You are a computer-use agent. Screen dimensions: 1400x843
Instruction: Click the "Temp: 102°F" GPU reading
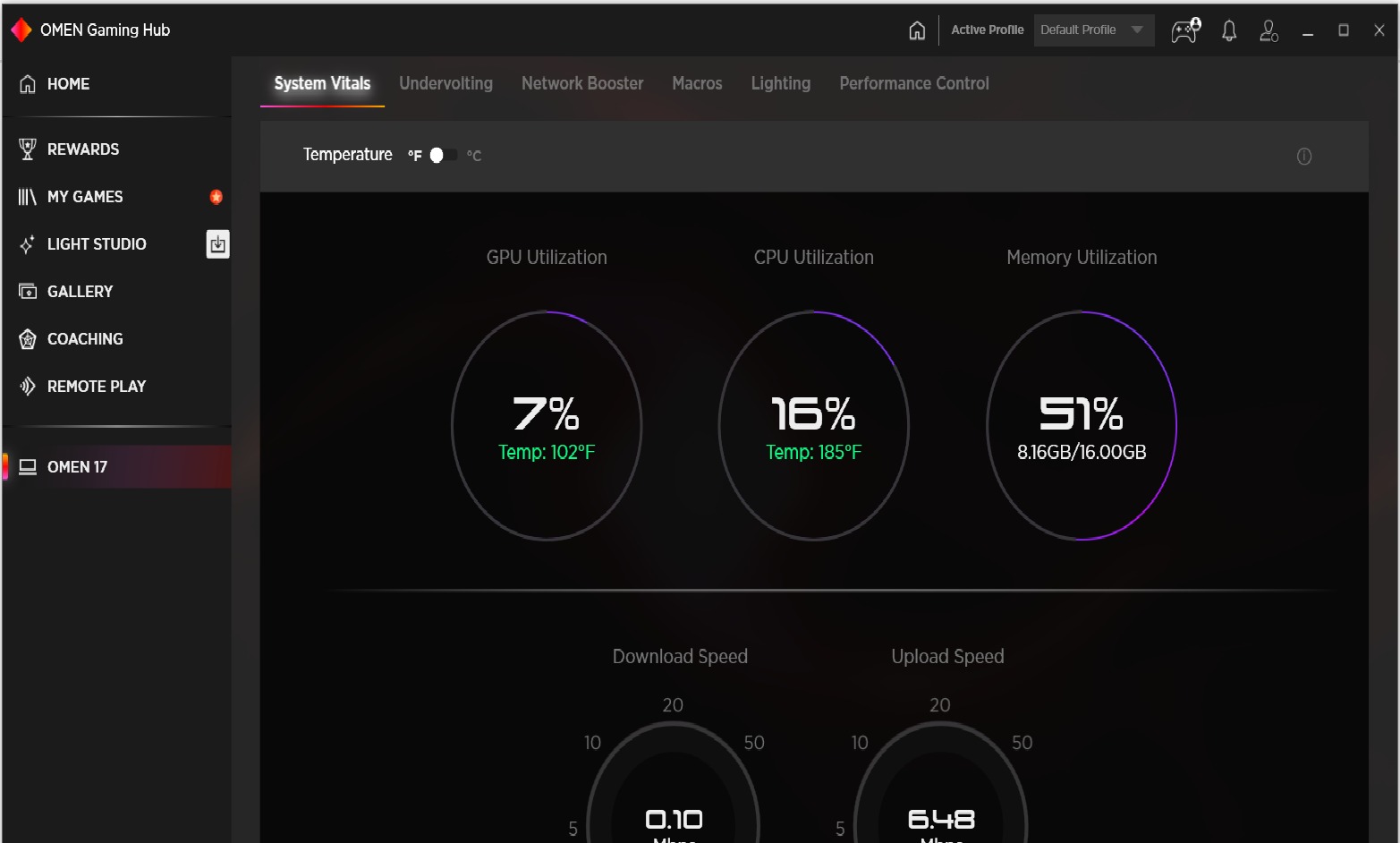coord(547,453)
